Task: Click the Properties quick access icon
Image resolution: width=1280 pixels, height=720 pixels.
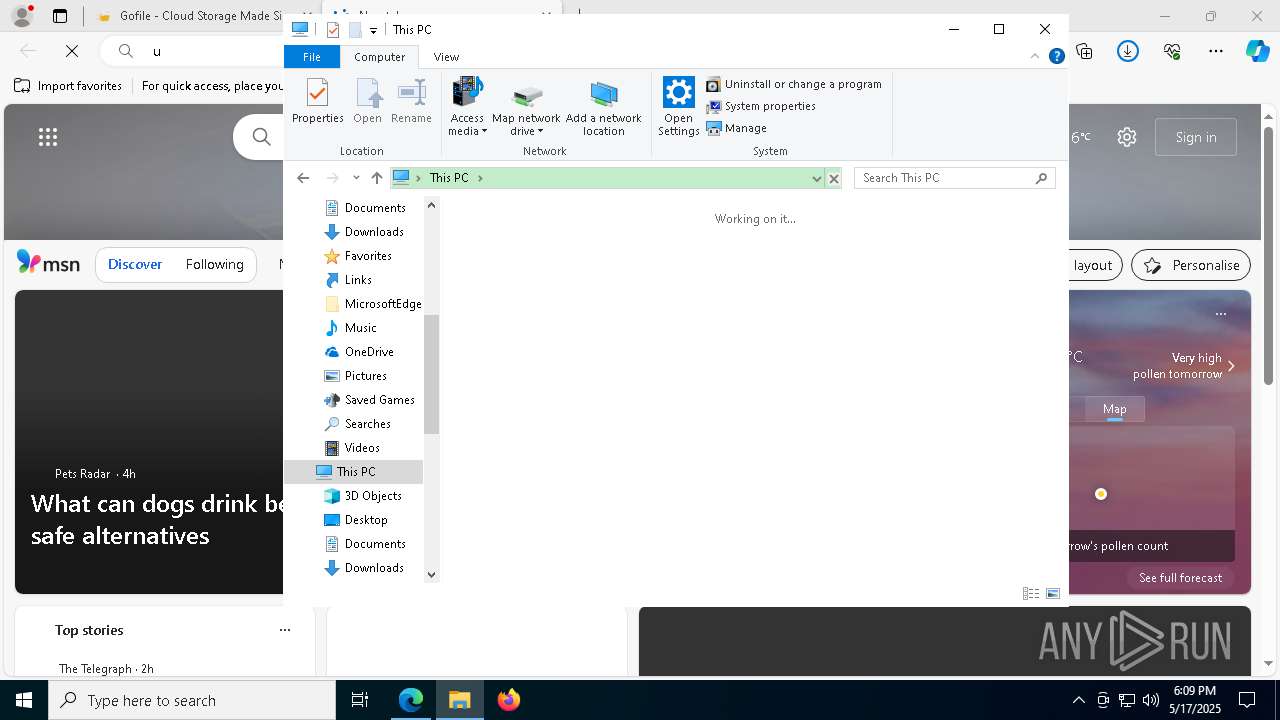Action: click(333, 30)
